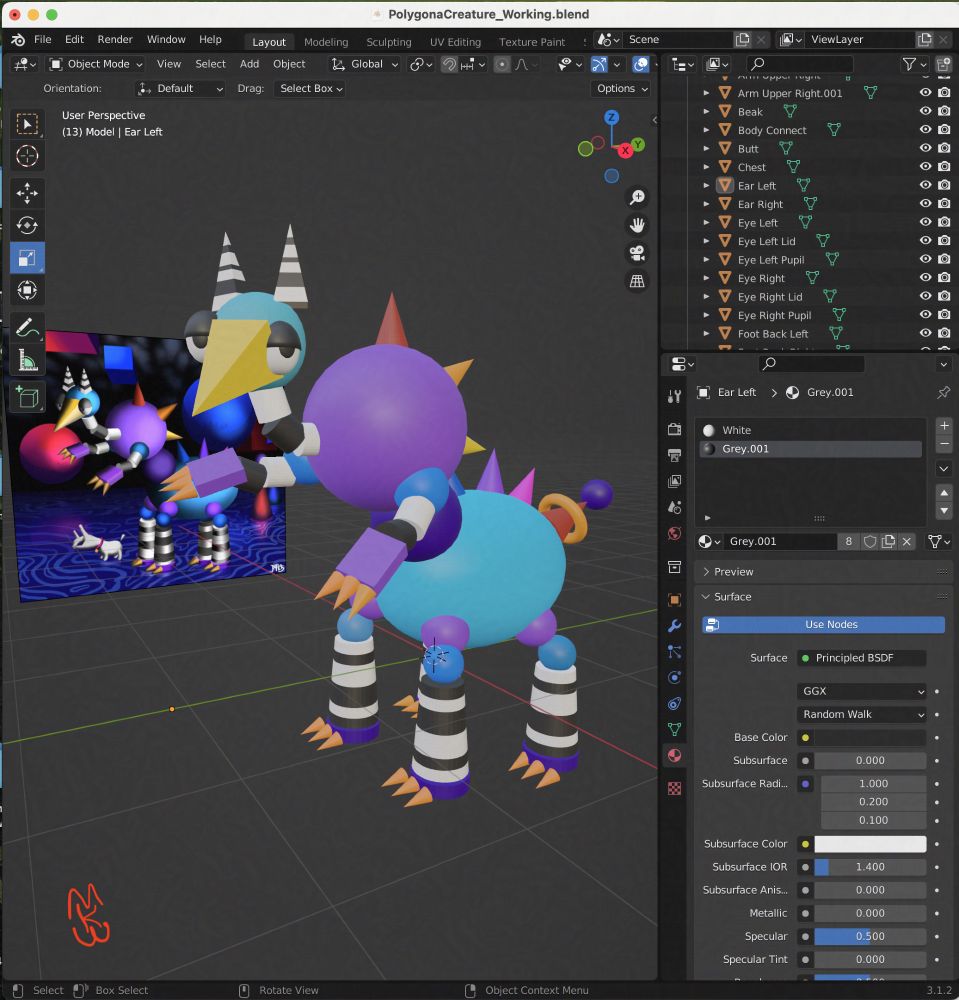Click Principled BSDF surface shader button
Screen dimensions: 959x1000
click(x=861, y=658)
